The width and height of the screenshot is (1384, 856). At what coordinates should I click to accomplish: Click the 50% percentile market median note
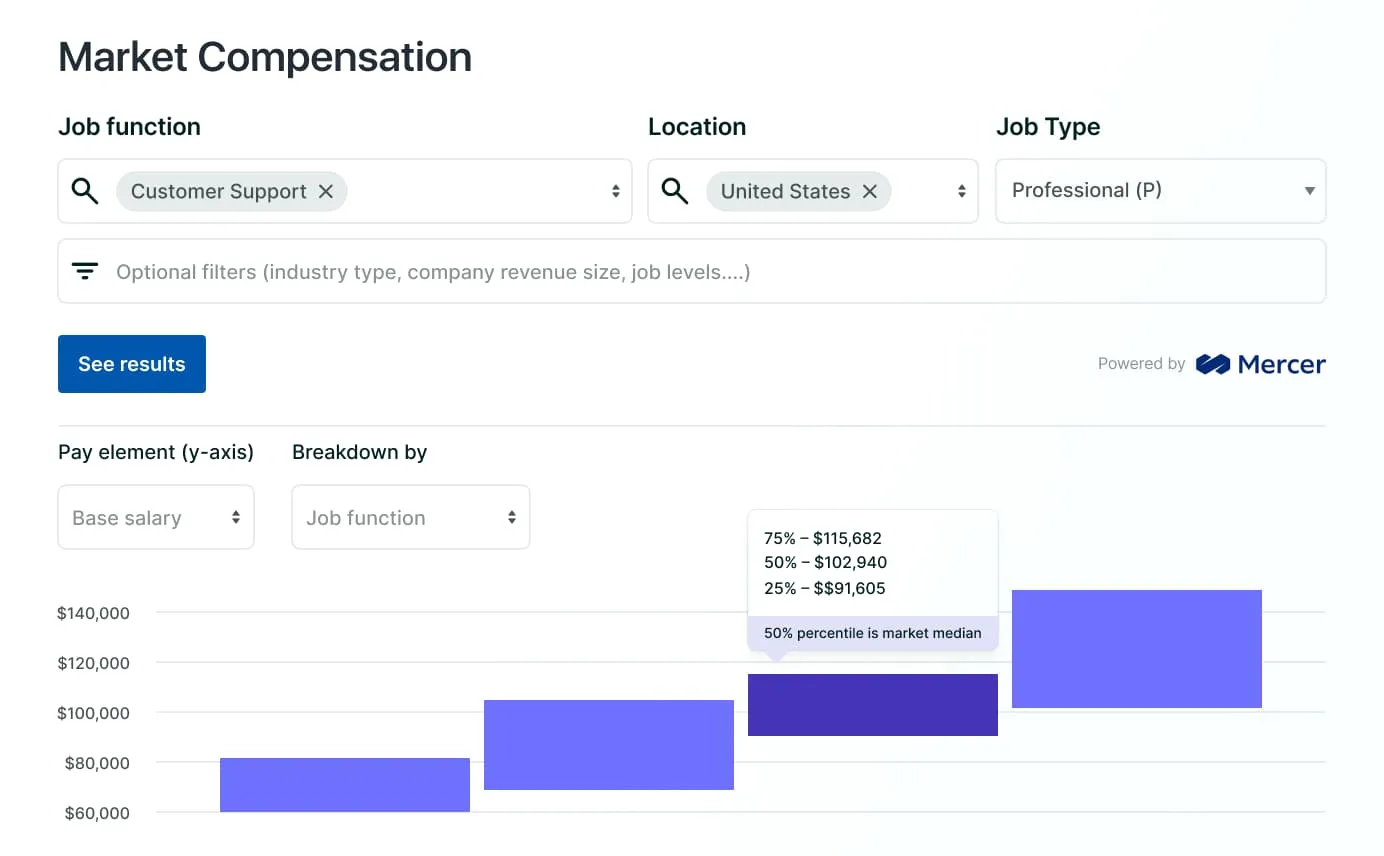pyautogui.click(x=872, y=633)
